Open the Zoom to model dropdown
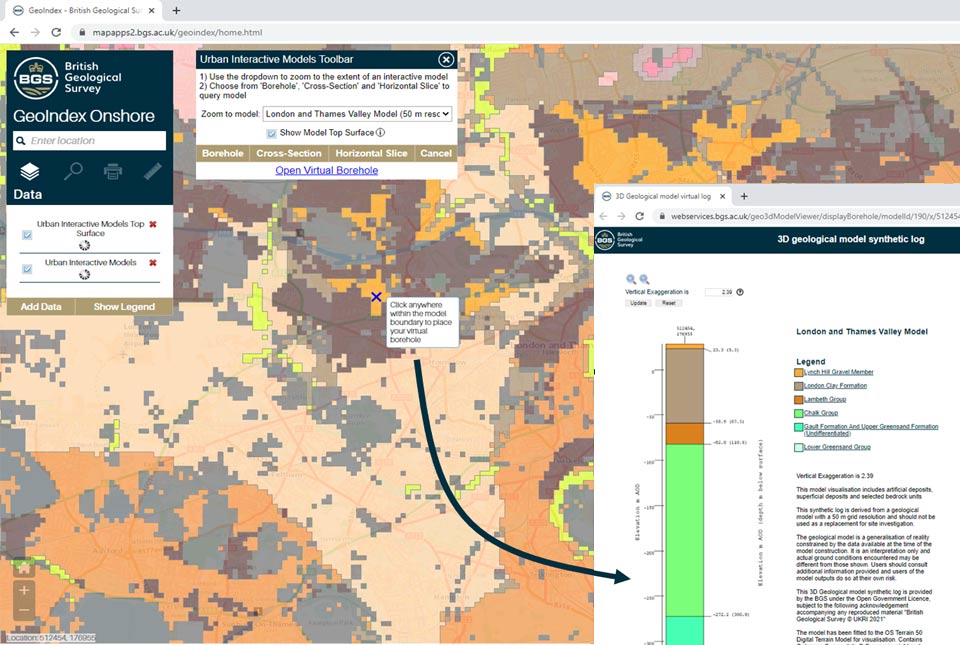The height and width of the screenshot is (645, 960). [x=358, y=114]
